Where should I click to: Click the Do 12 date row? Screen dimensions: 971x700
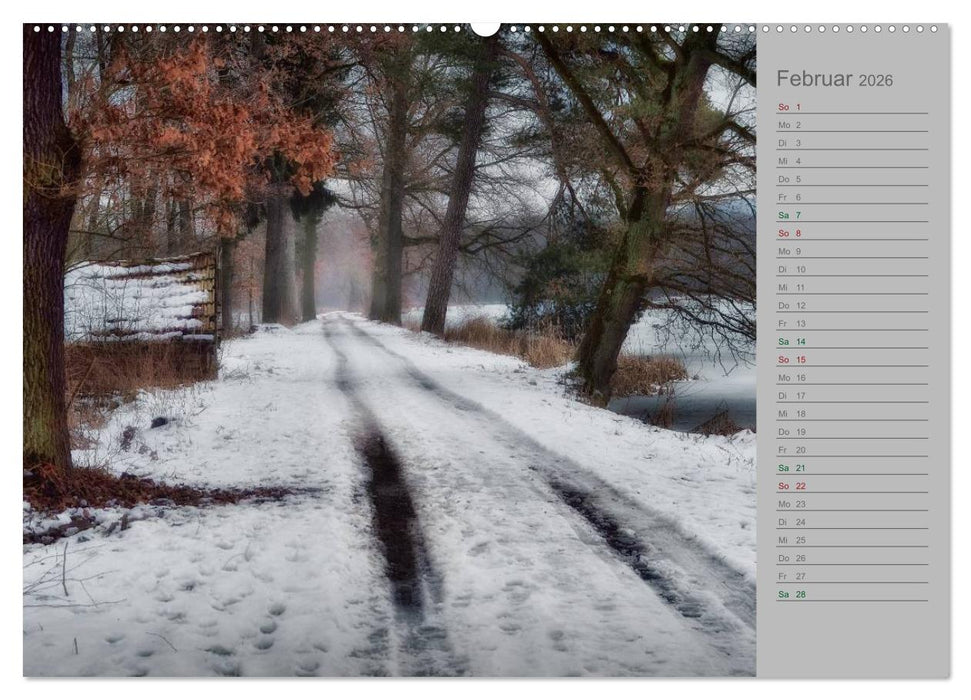pos(791,305)
